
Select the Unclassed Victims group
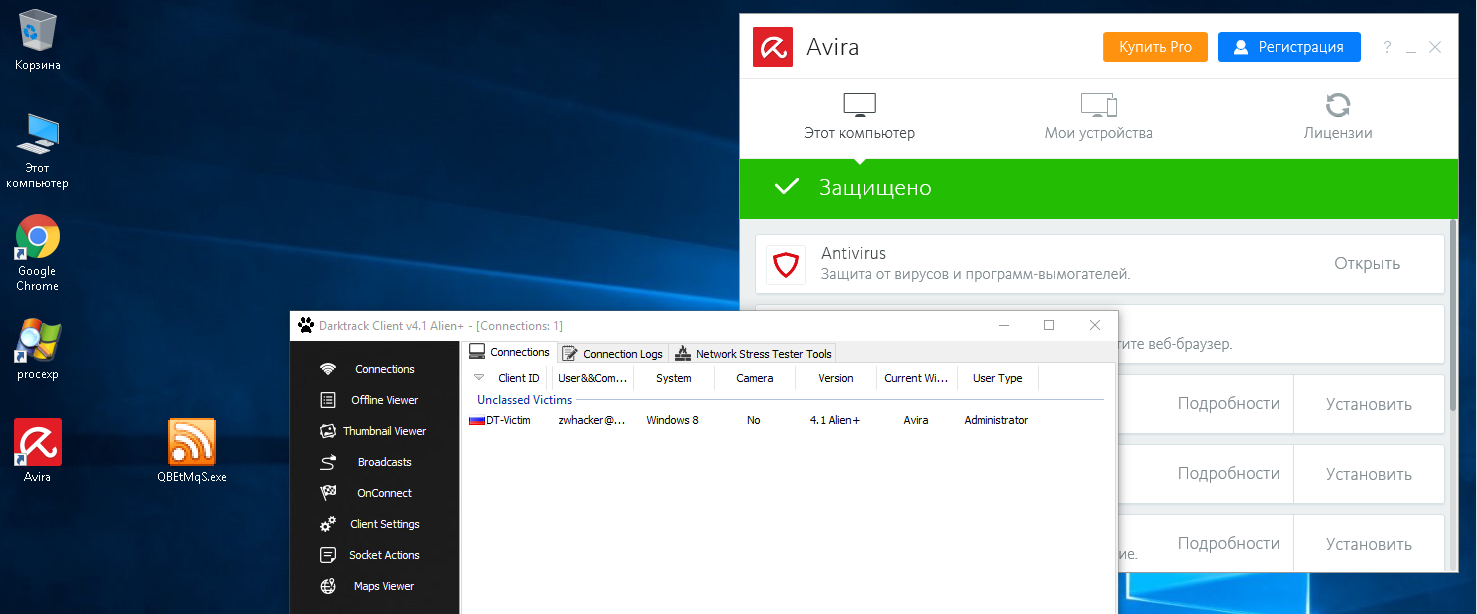tap(524, 400)
